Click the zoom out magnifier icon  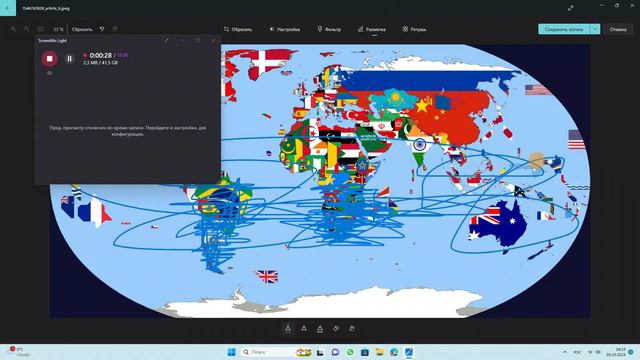27,29
